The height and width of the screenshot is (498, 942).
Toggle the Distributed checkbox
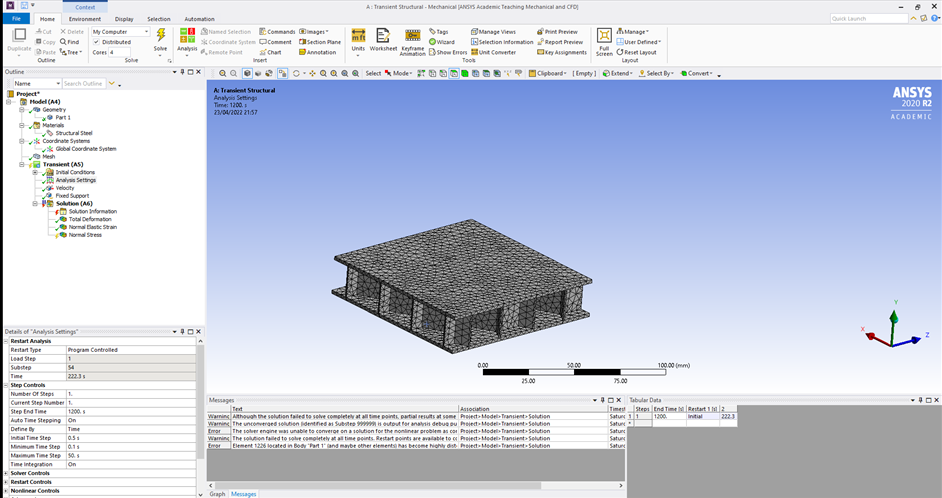click(x=96, y=42)
